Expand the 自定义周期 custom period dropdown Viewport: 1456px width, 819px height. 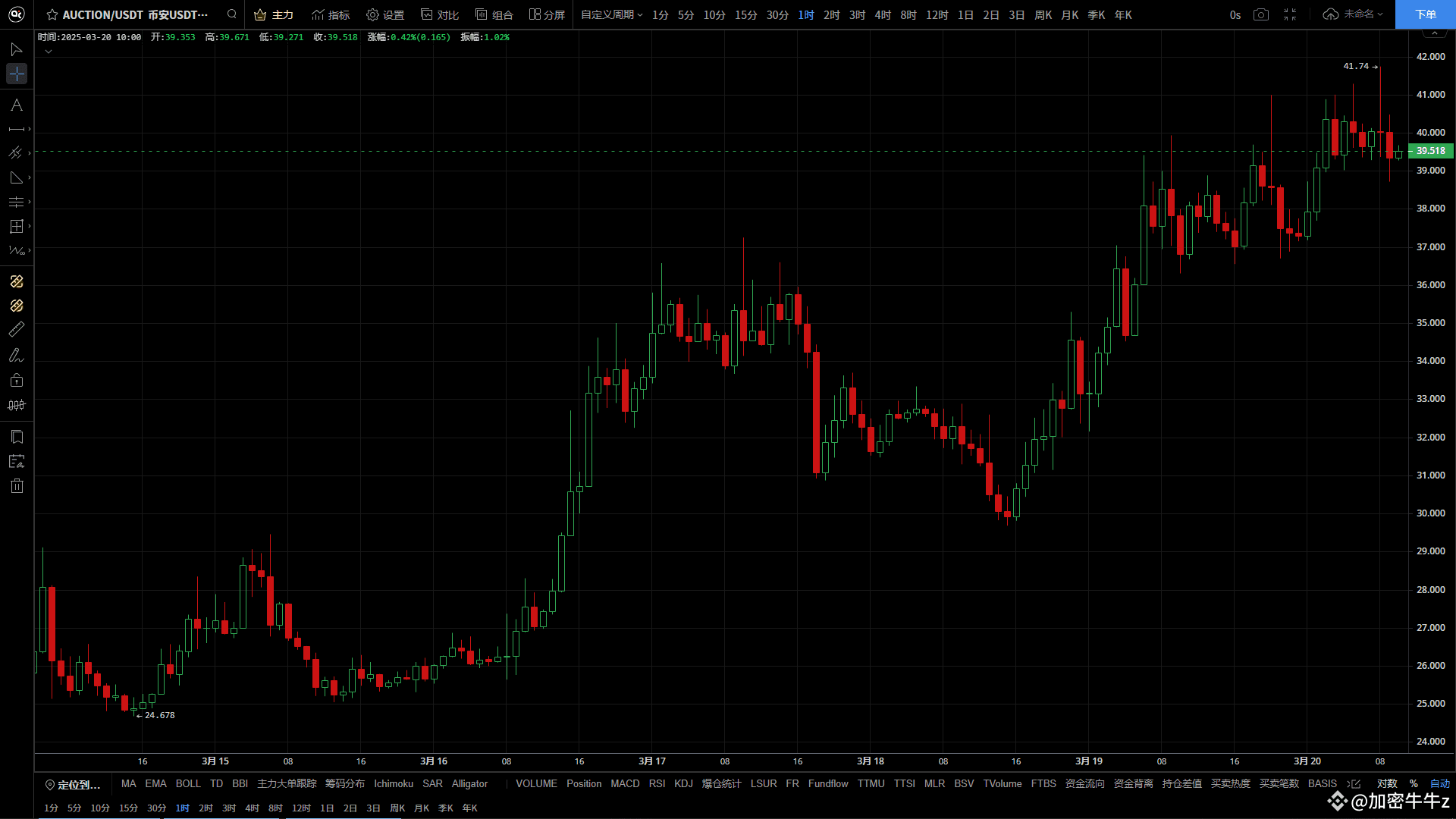(x=612, y=14)
